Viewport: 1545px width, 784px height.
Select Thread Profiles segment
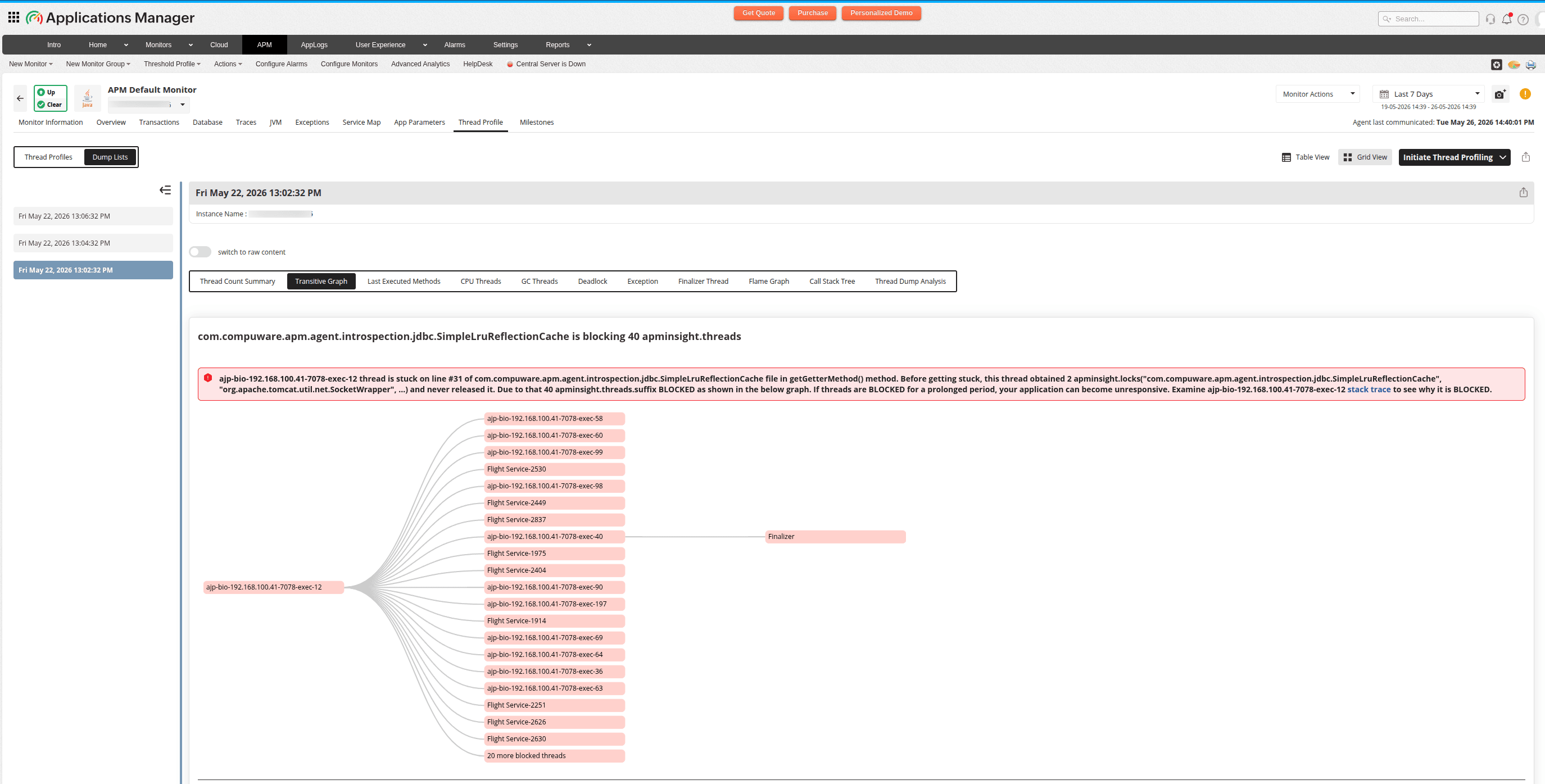point(48,157)
